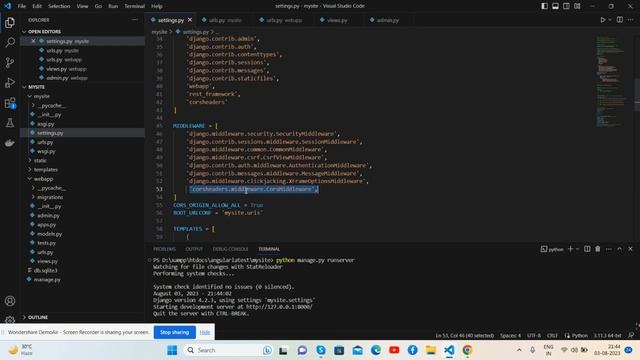
Task: Open Source Control view
Action: (x=10, y=62)
